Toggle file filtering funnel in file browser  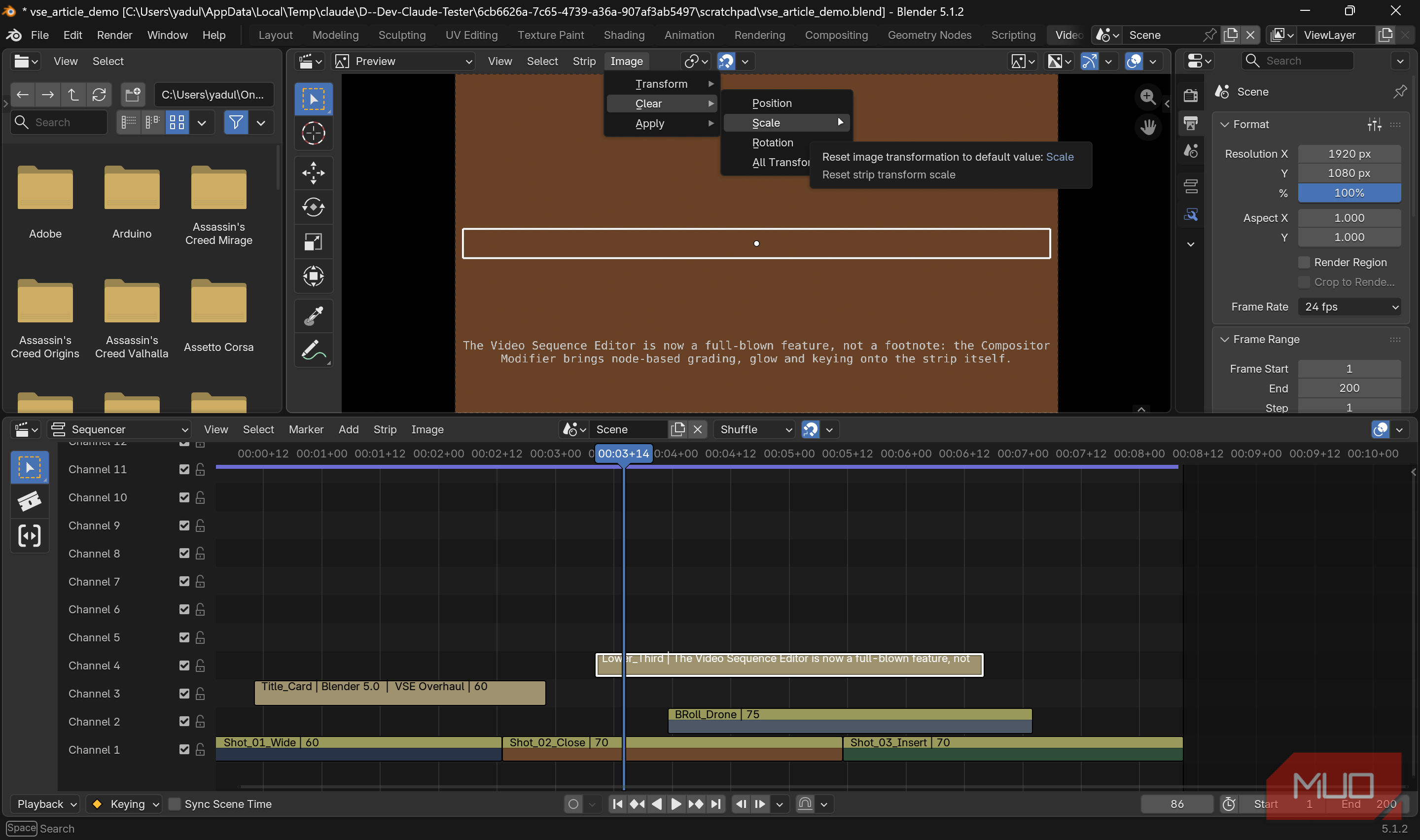click(236, 122)
